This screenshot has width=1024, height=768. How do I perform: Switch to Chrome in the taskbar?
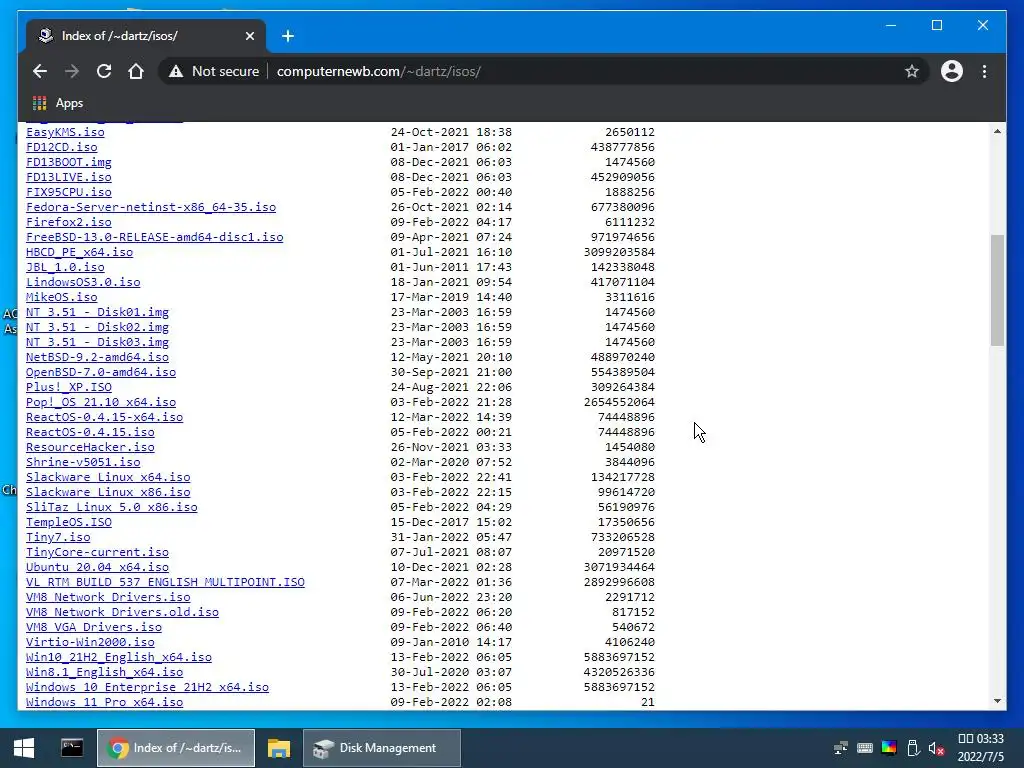click(x=176, y=748)
